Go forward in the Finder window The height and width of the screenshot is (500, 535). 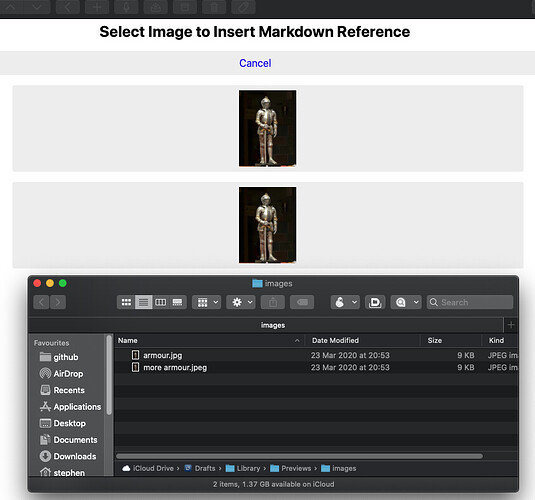click(x=58, y=302)
